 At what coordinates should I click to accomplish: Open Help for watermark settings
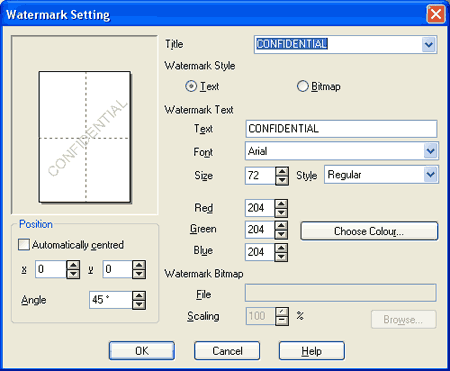pos(312,351)
